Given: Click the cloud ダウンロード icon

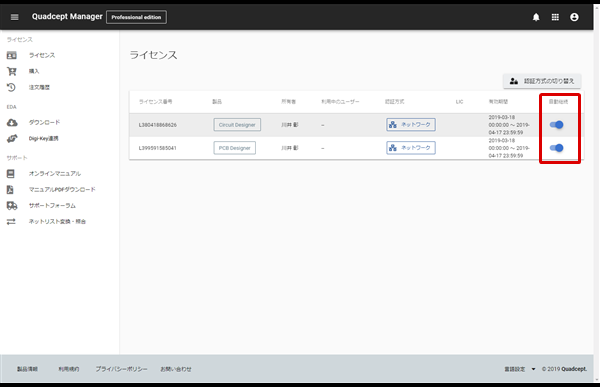Looking at the screenshot, I should 12,122.
